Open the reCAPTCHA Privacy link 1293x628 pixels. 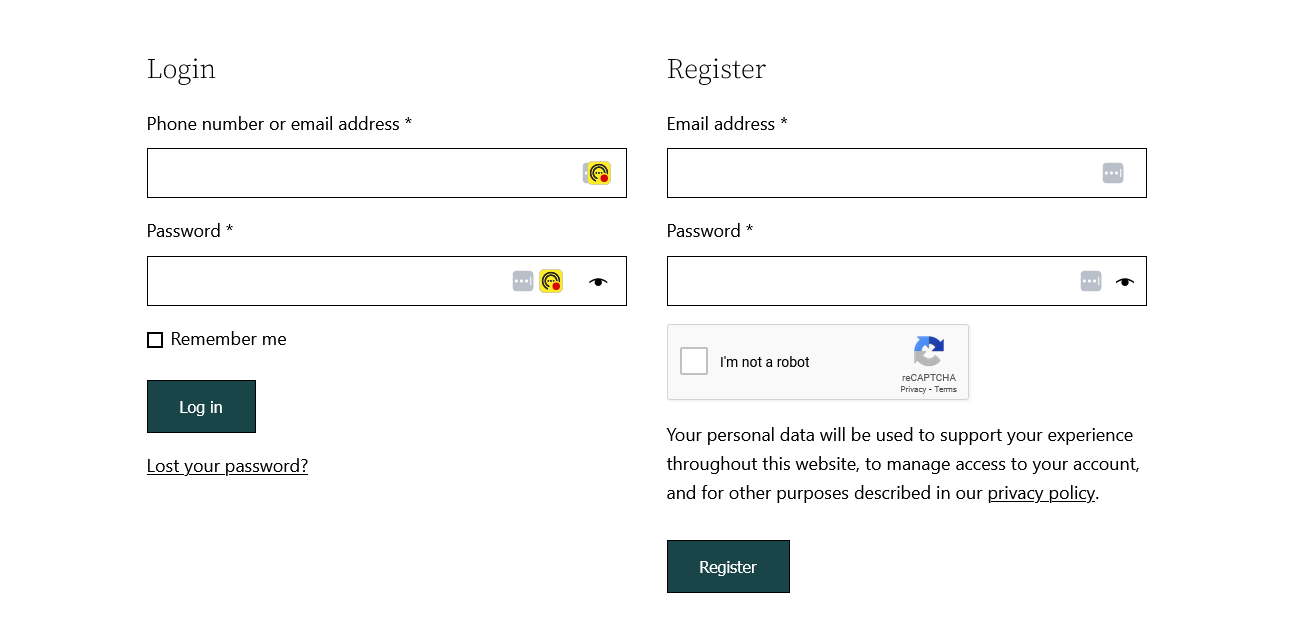(x=913, y=389)
